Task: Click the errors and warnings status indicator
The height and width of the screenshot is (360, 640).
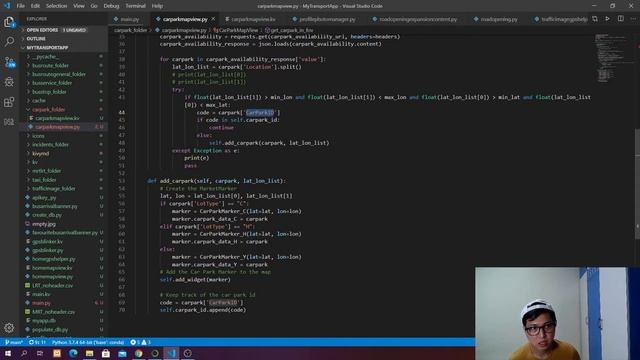Action: 140,342
